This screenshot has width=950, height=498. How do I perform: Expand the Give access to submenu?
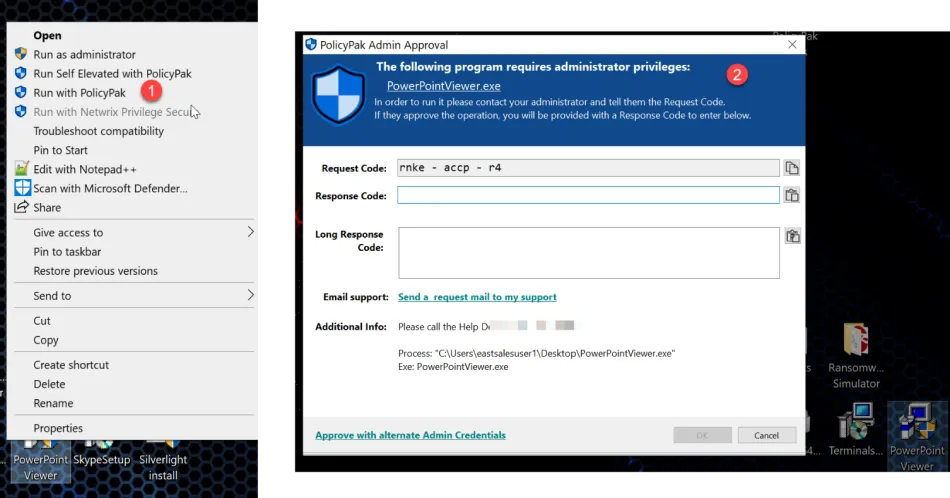pyautogui.click(x=251, y=232)
